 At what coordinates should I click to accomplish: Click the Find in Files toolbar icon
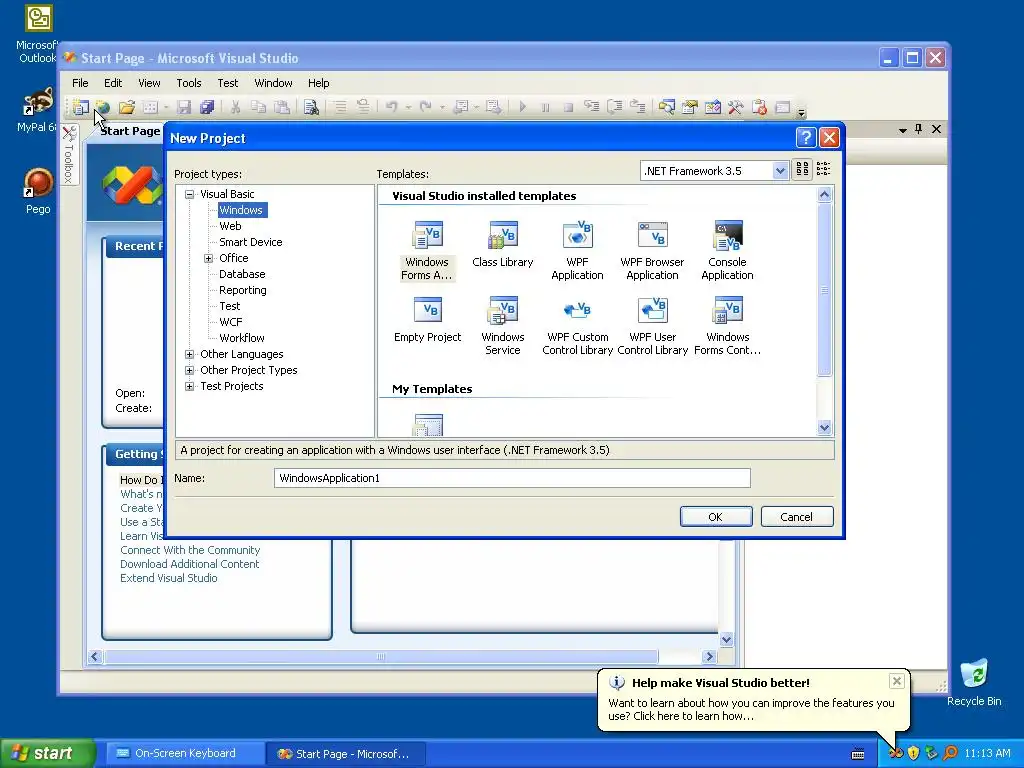pos(312,107)
